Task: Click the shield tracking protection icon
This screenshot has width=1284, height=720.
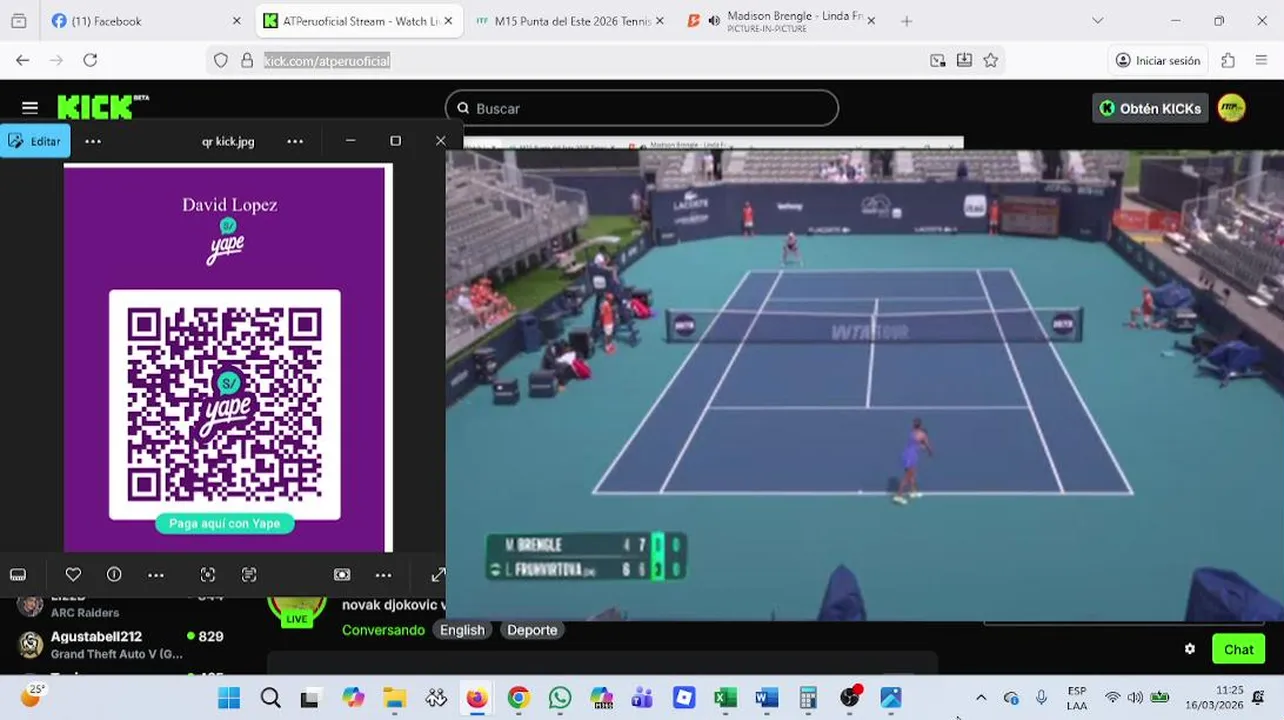Action: pos(221,60)
